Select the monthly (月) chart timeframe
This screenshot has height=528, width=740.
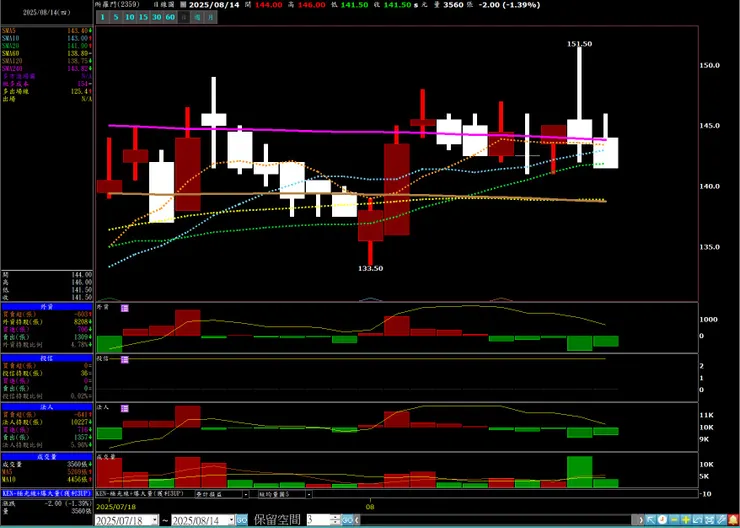pyautogui.click(x=210, y=17)
